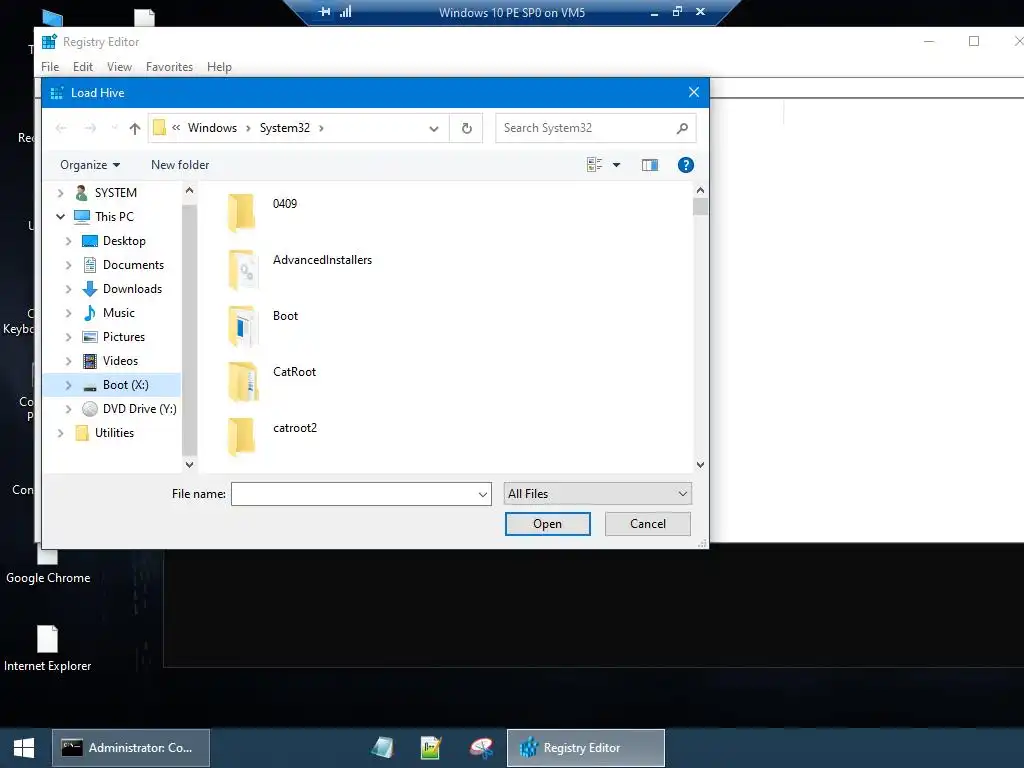Click the Windows Start button
Viewport: 1024px width, 768px height.
click(x=24, y=748)
